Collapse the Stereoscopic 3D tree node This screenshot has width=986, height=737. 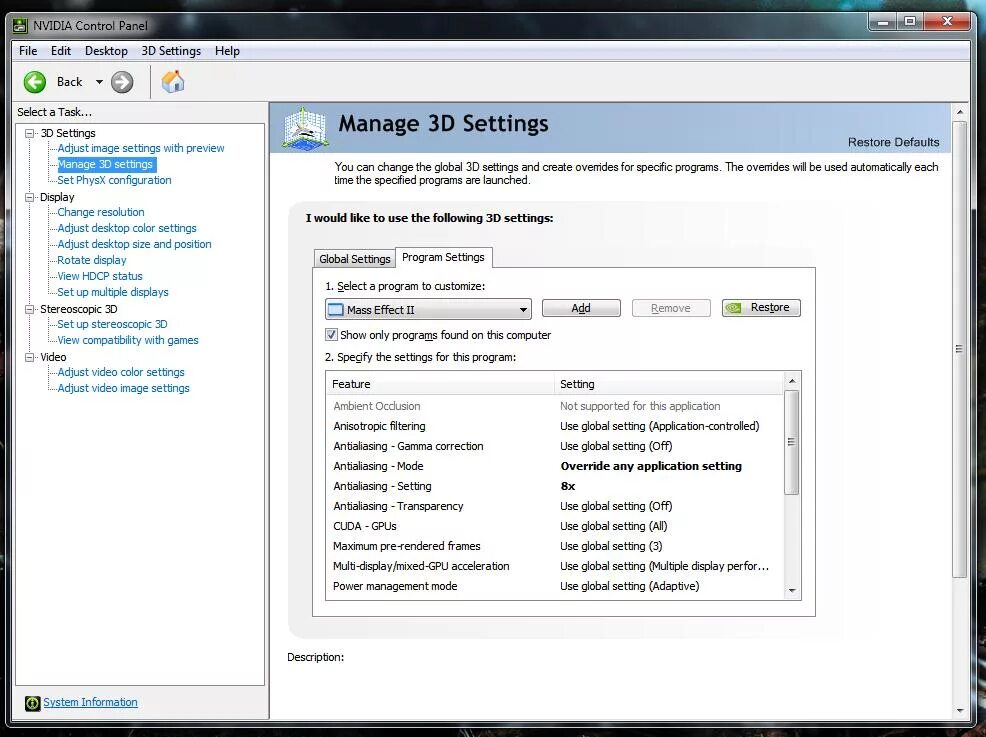pos(29,309)
